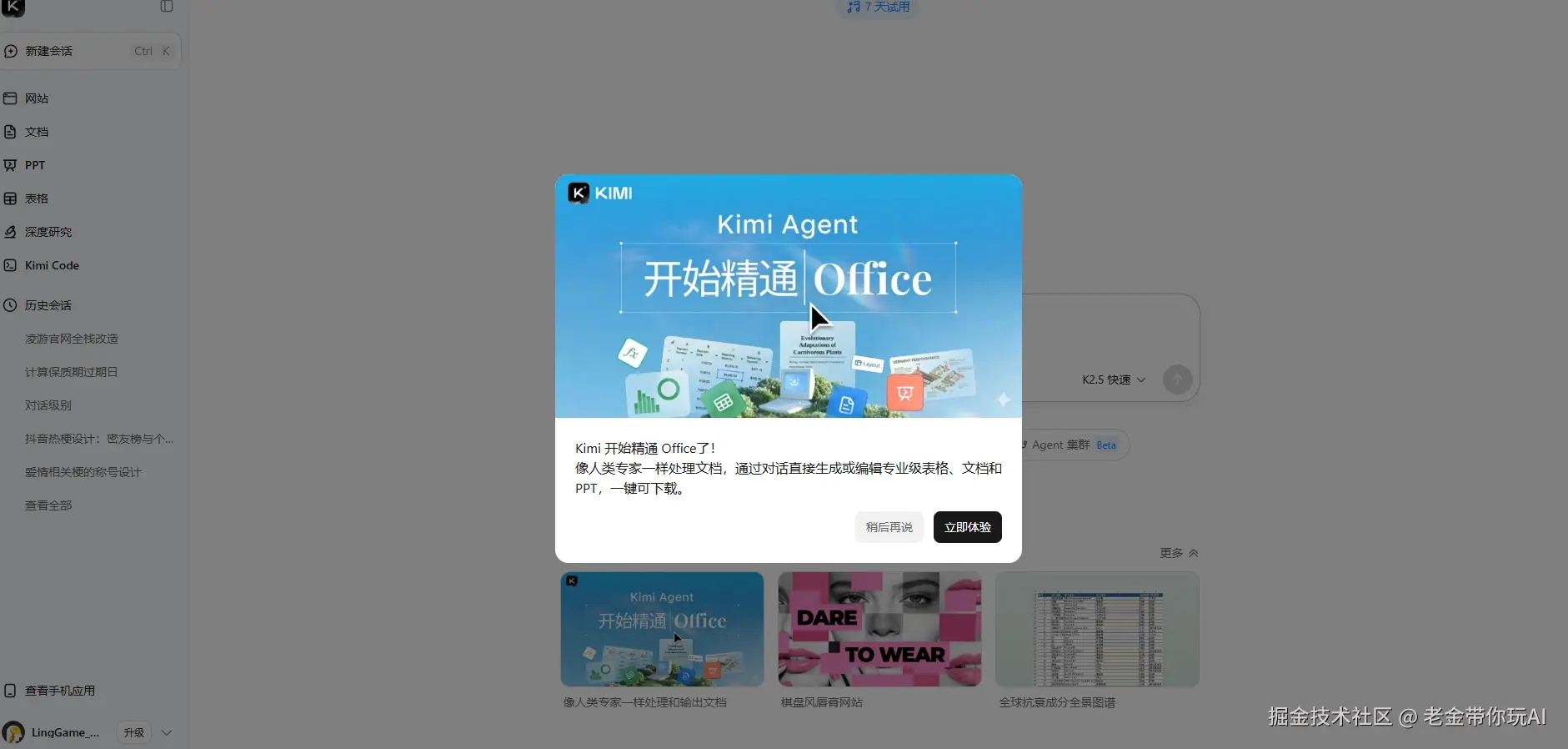1568x749 pixels.
Task: Click 稍后再说 to dismiss the dialog
Action: 889,527
